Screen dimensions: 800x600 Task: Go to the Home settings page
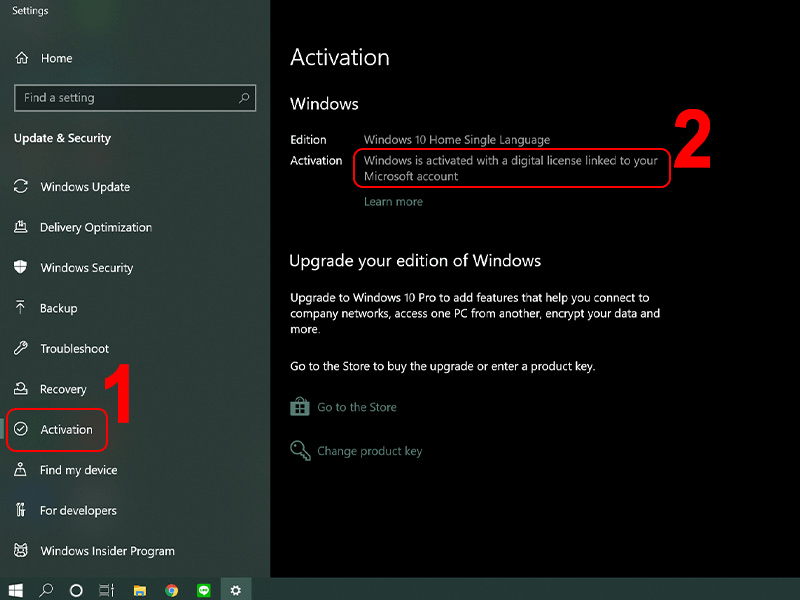[56, 58]
